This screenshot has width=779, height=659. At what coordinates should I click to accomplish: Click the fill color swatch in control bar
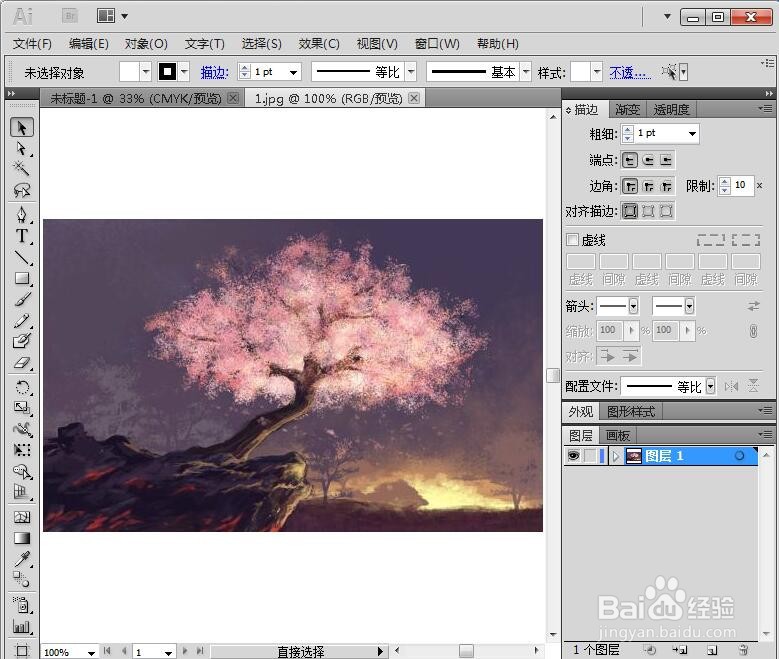(x=130, y=72)
